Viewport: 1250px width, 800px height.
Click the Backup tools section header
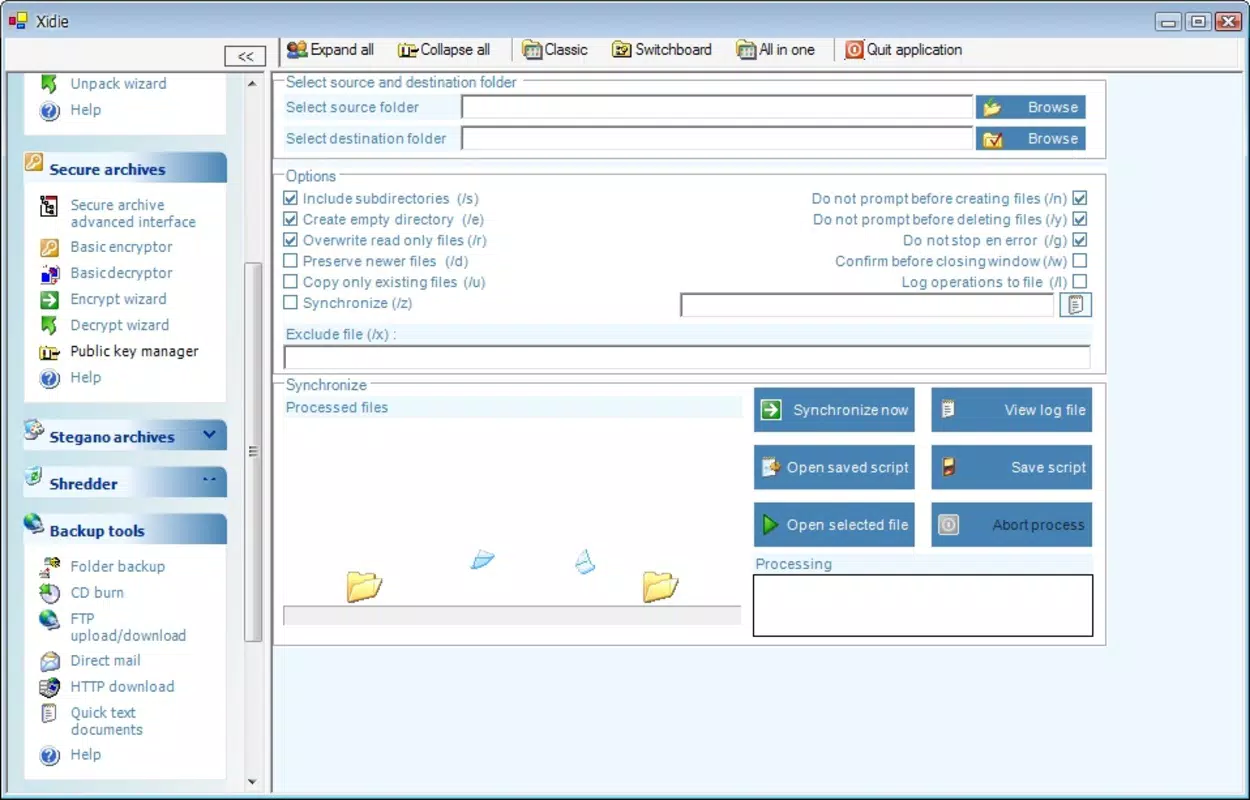[x=125, y=530]
